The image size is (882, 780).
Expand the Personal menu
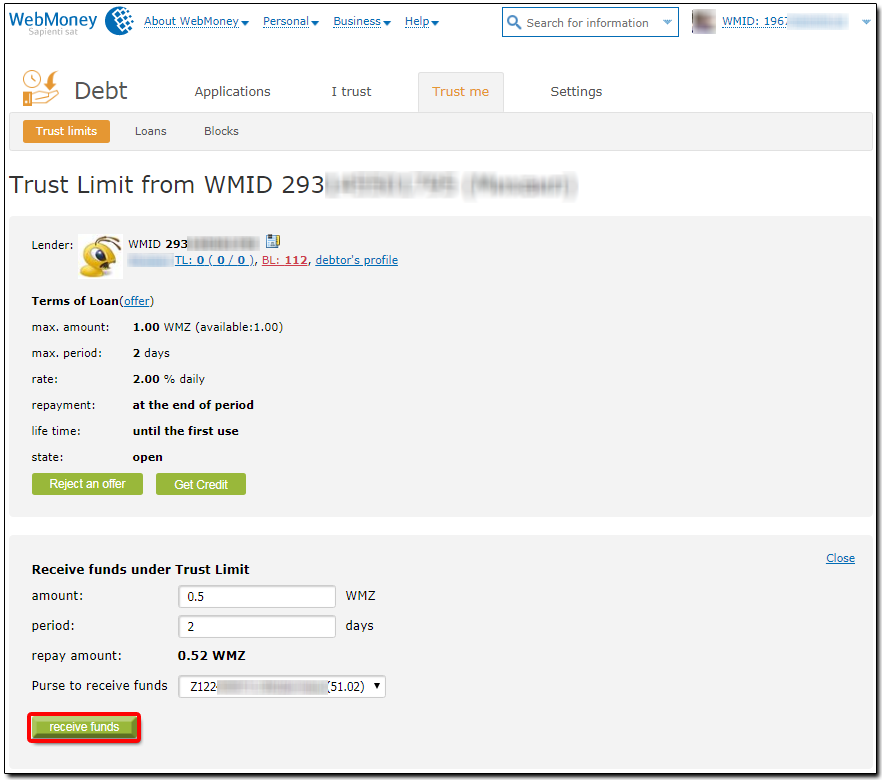[x=290, y=21]
